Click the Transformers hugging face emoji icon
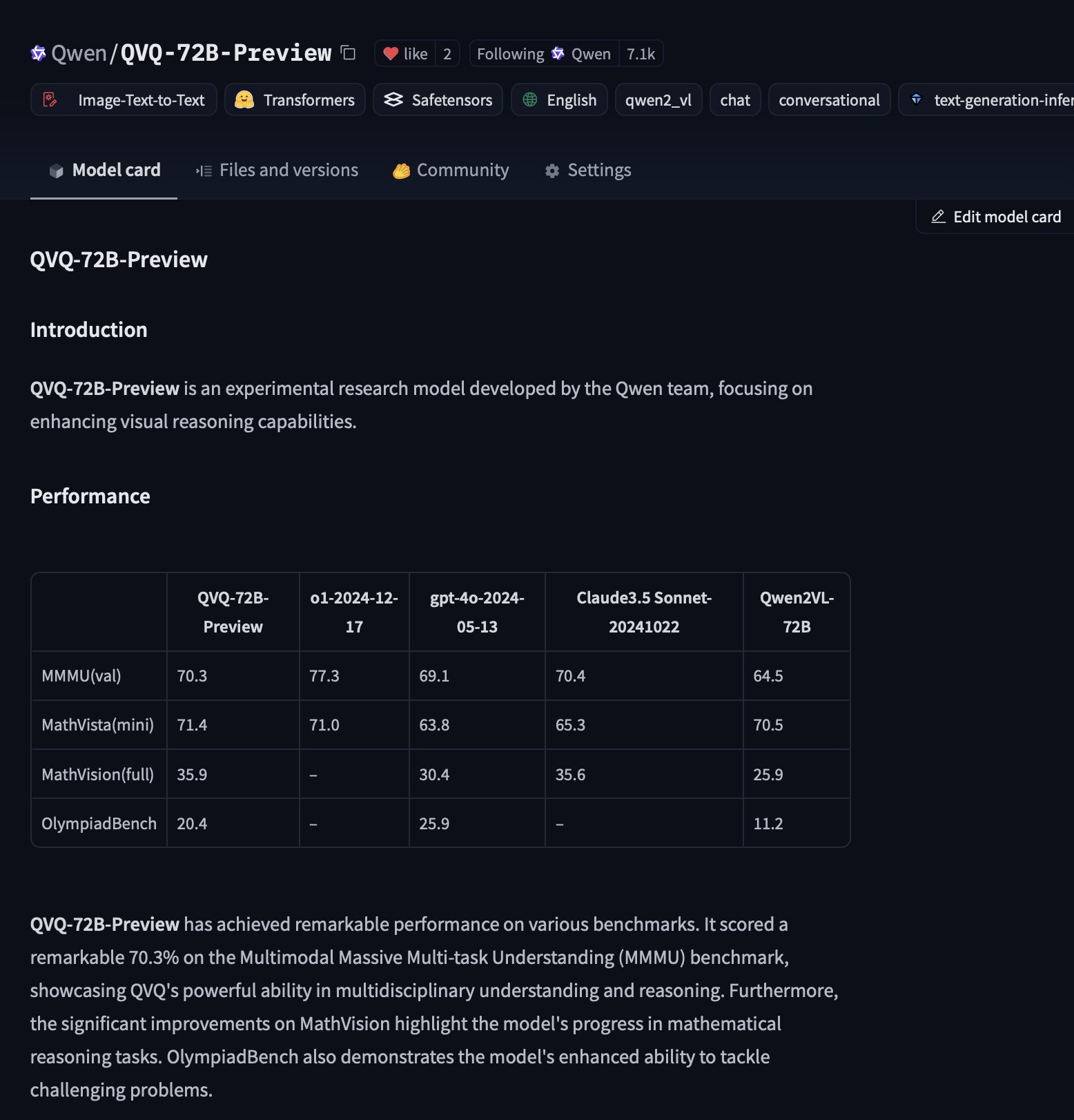The width and height of the screenshot is (1074, 1120). pyautogui.click(x=244, y=99)
